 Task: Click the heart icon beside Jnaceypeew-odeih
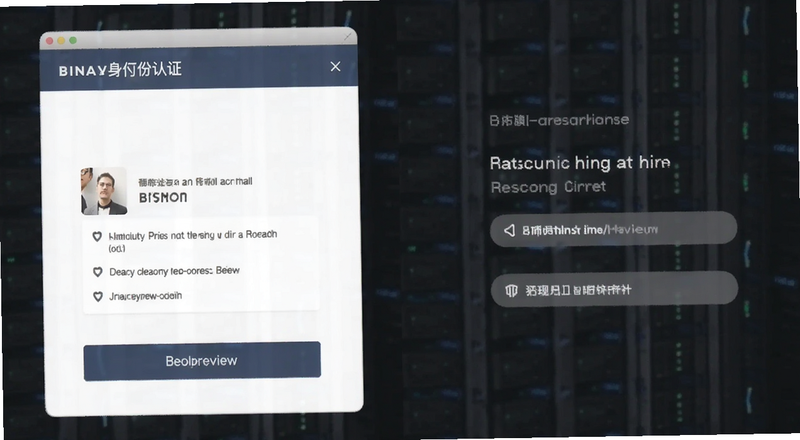tap(97, 297)
